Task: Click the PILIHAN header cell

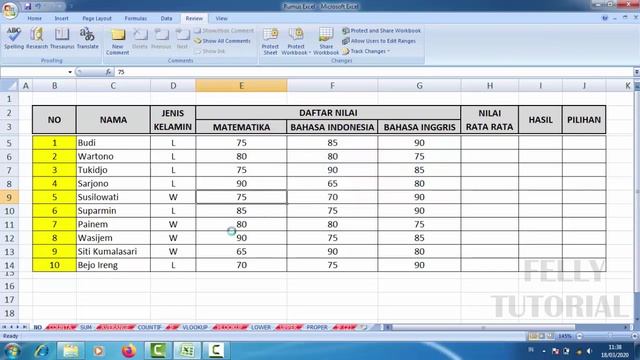Action: coord(584,120)
